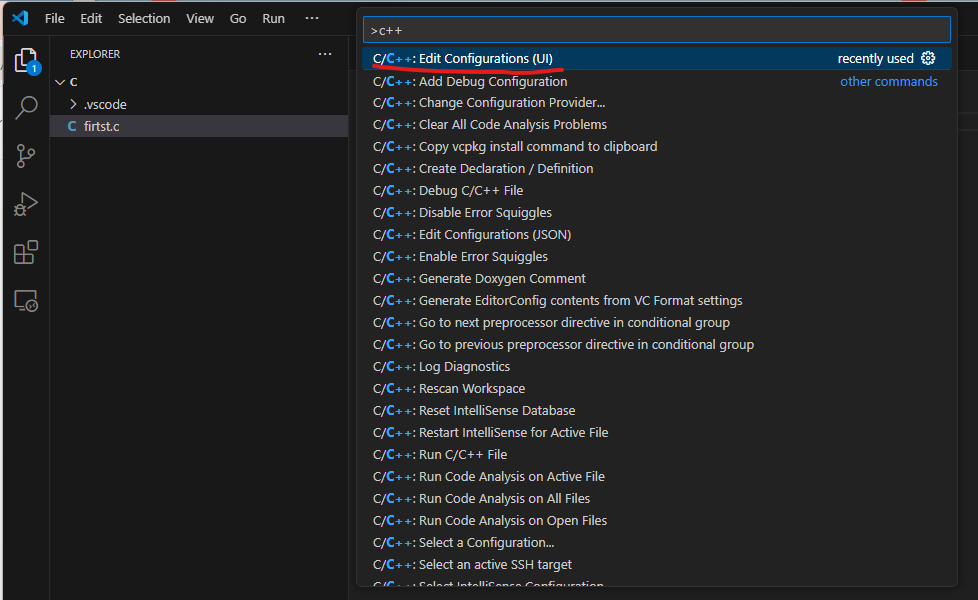
Task: Run C/C++: Add Debug Configuration
Action: (x=657, y=81)
